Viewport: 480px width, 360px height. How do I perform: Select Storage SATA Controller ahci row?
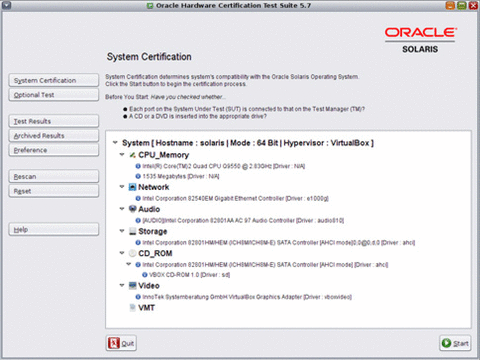click(279, 243)
